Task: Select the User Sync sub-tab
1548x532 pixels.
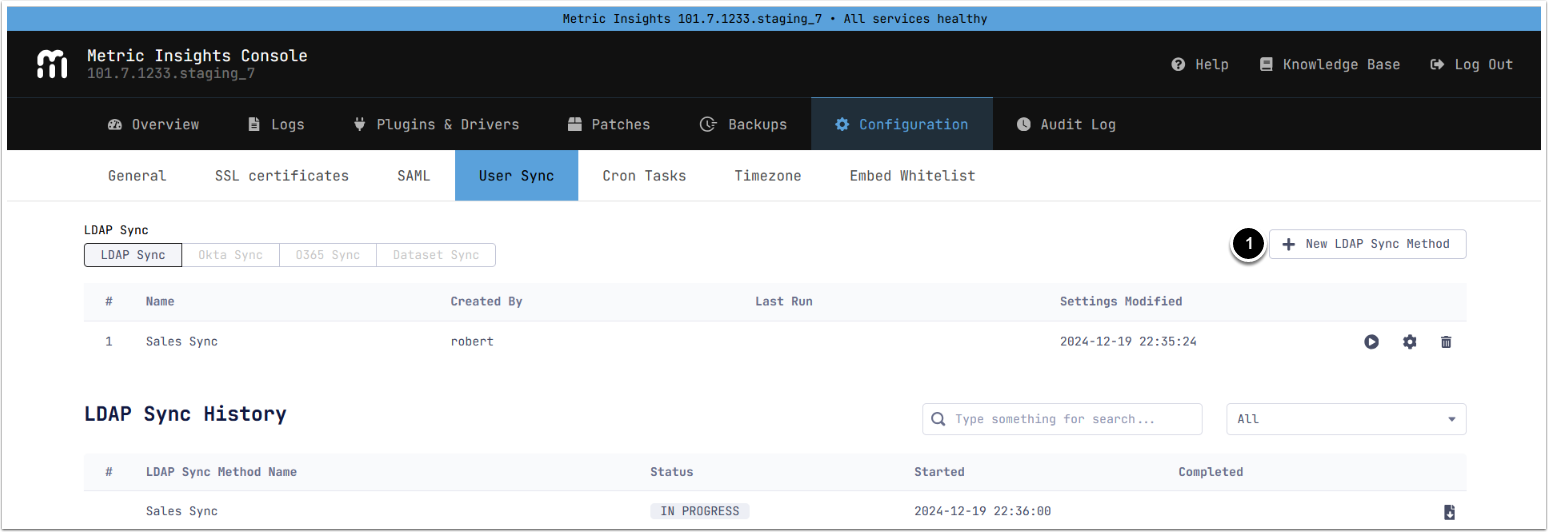Action: click(516, 175)
